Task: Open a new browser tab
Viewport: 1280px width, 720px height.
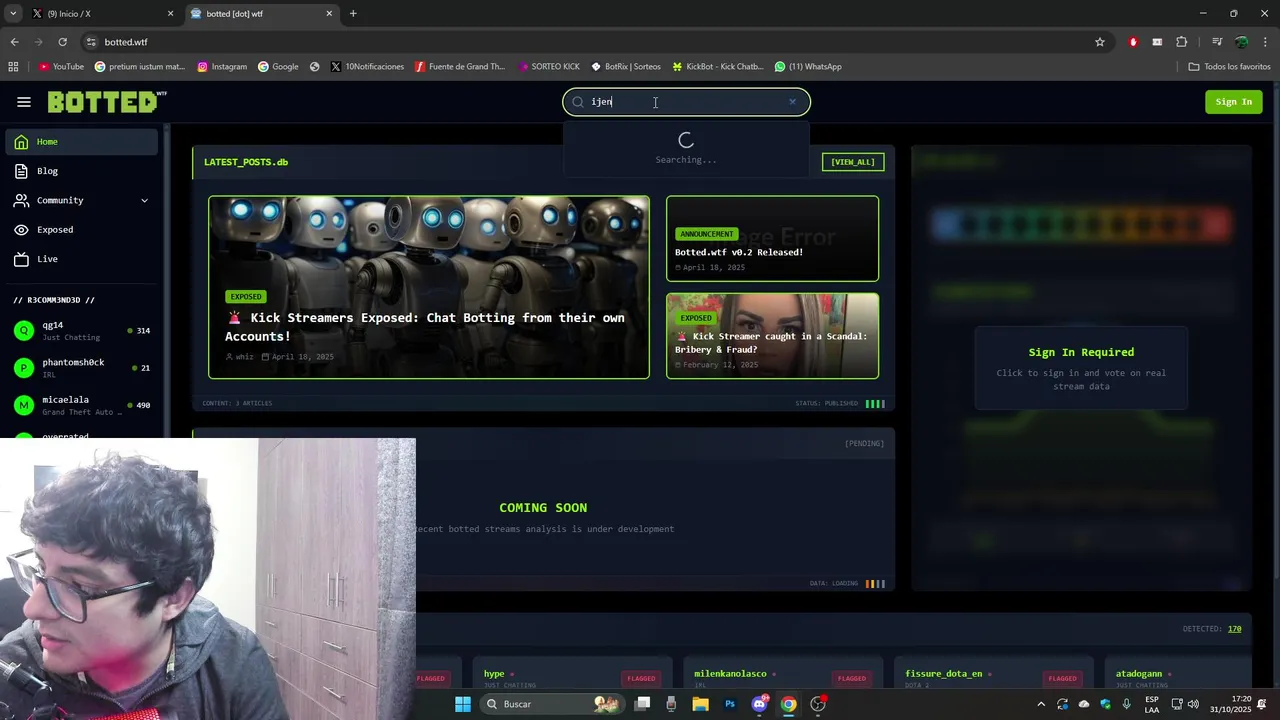Action: [x=353, y=14]
